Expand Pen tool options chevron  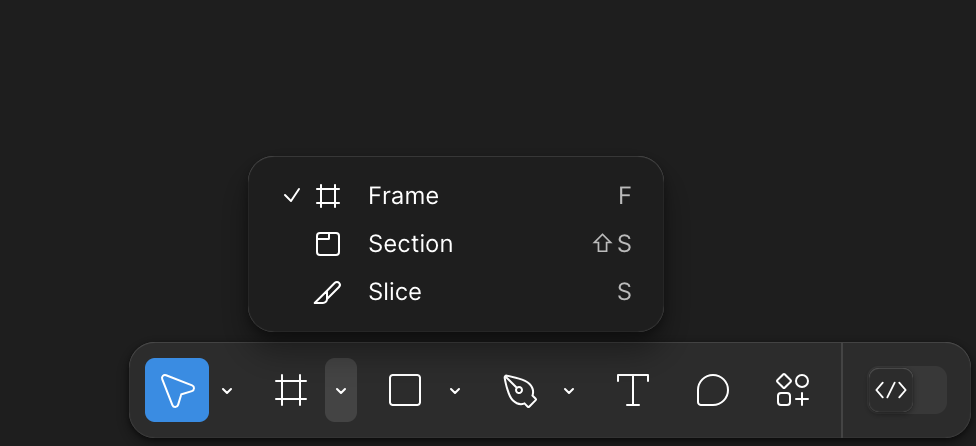569,391
